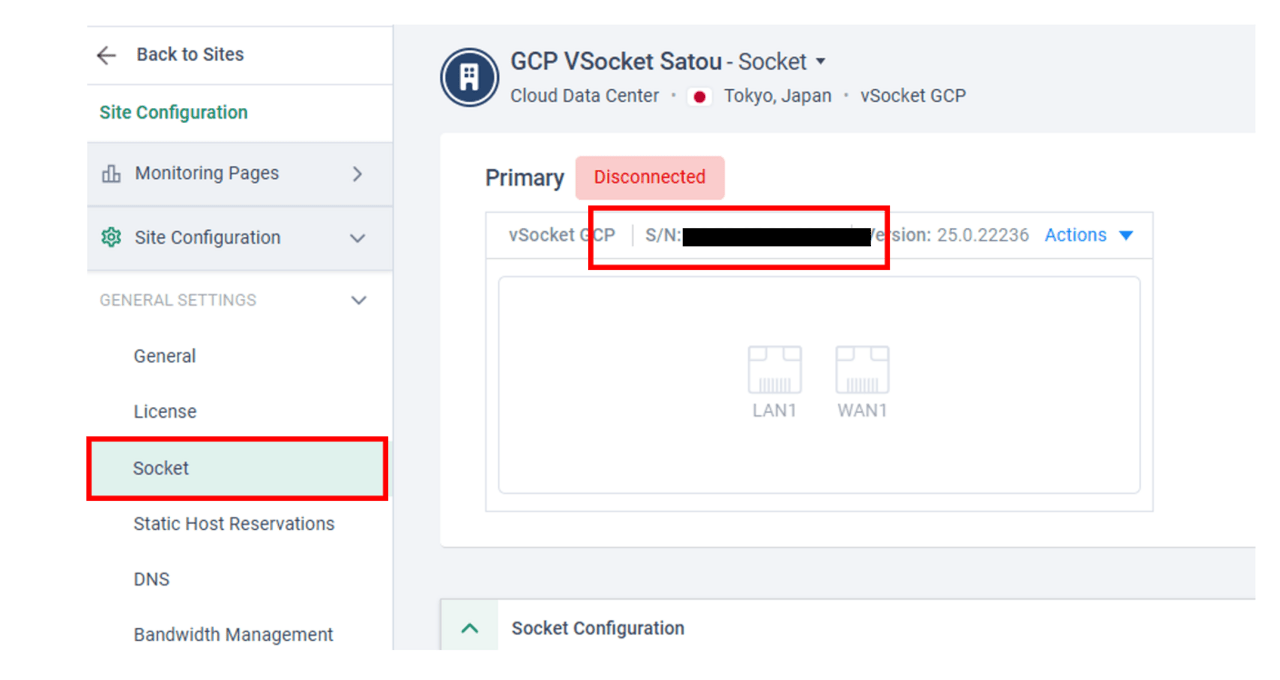This screenshot has height=680, width=1280.
Task: Click the Japan flag icon
Action: (x=700, y=97)
